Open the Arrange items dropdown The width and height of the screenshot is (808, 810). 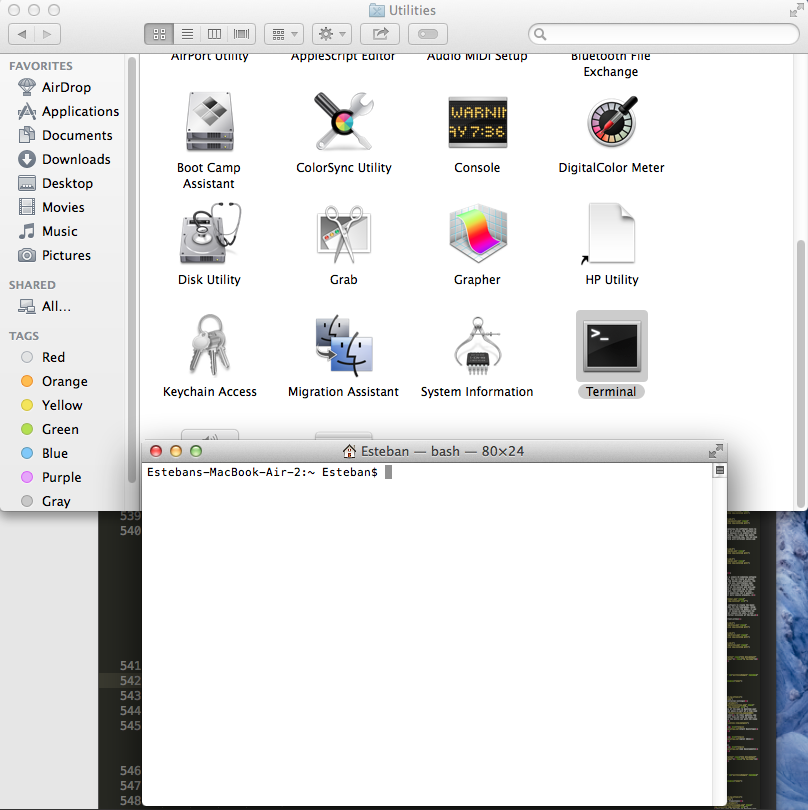point(284,34)
